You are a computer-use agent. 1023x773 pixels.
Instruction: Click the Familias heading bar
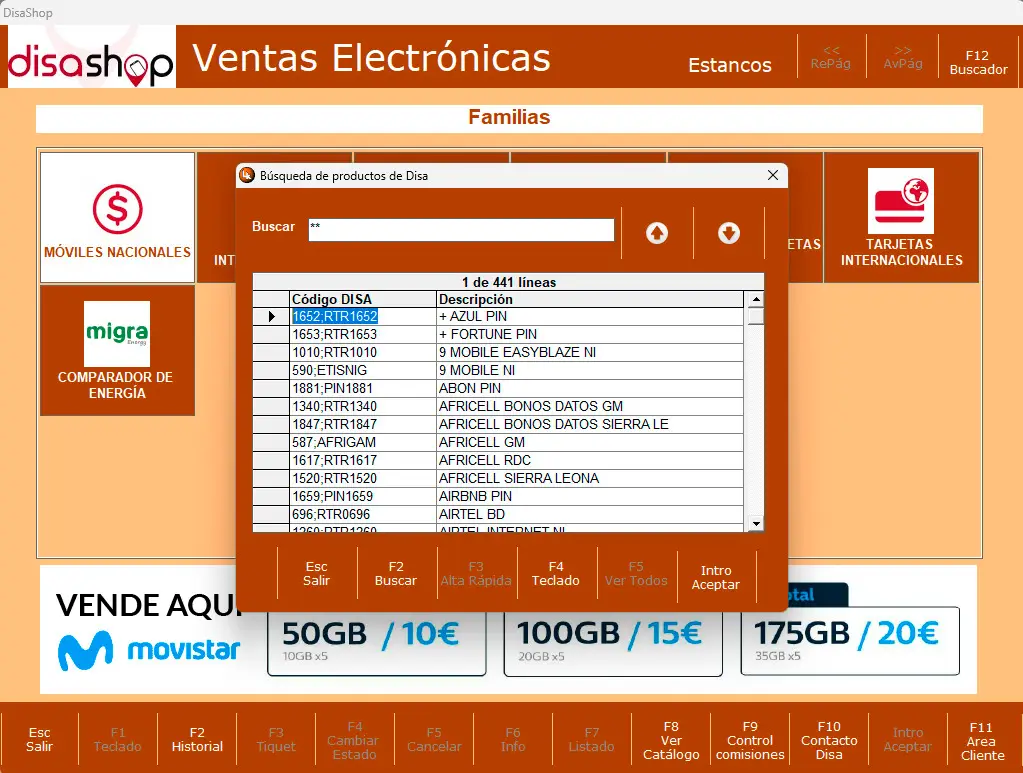point(510,117)
